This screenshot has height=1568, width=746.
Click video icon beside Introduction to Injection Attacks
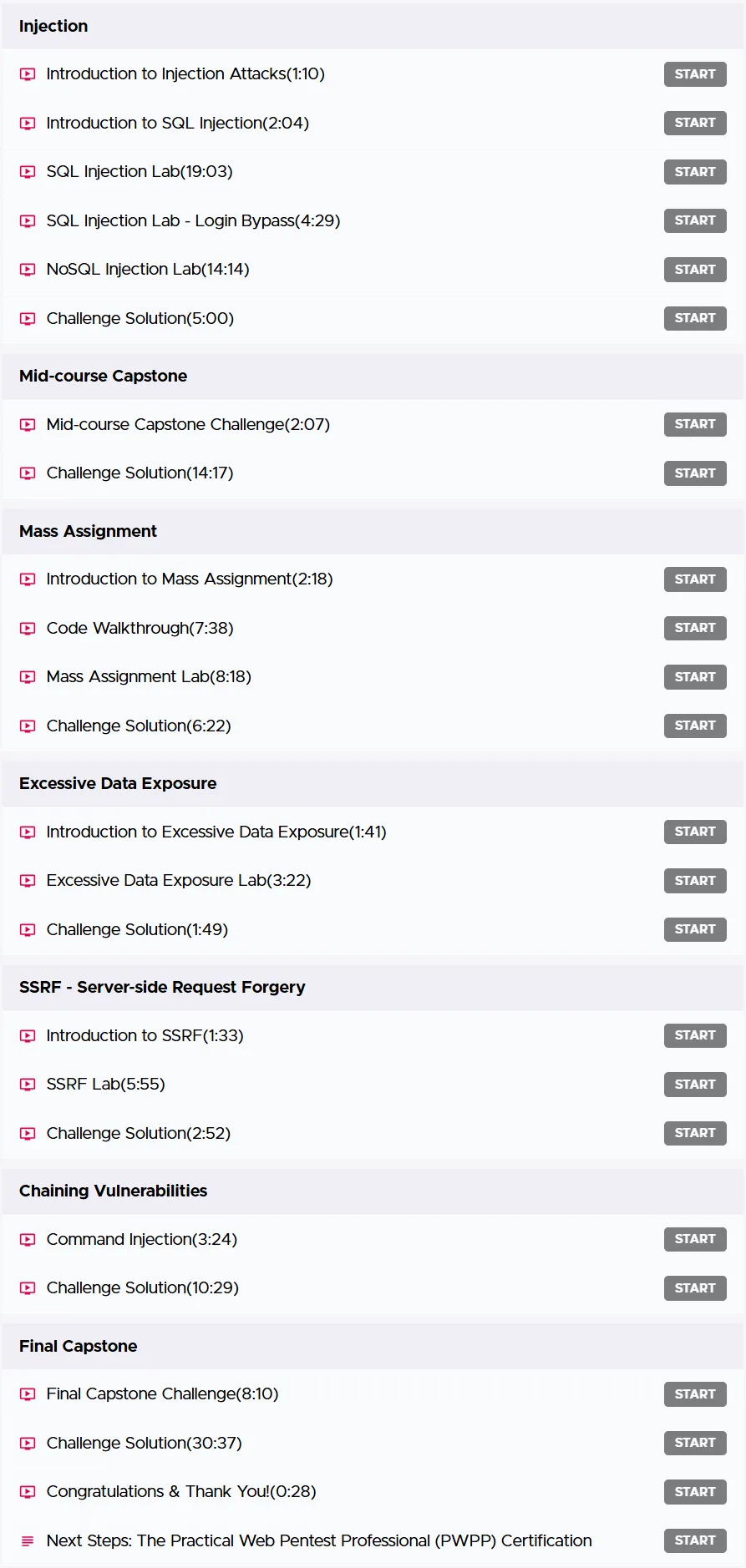click(x=28, y=74)
